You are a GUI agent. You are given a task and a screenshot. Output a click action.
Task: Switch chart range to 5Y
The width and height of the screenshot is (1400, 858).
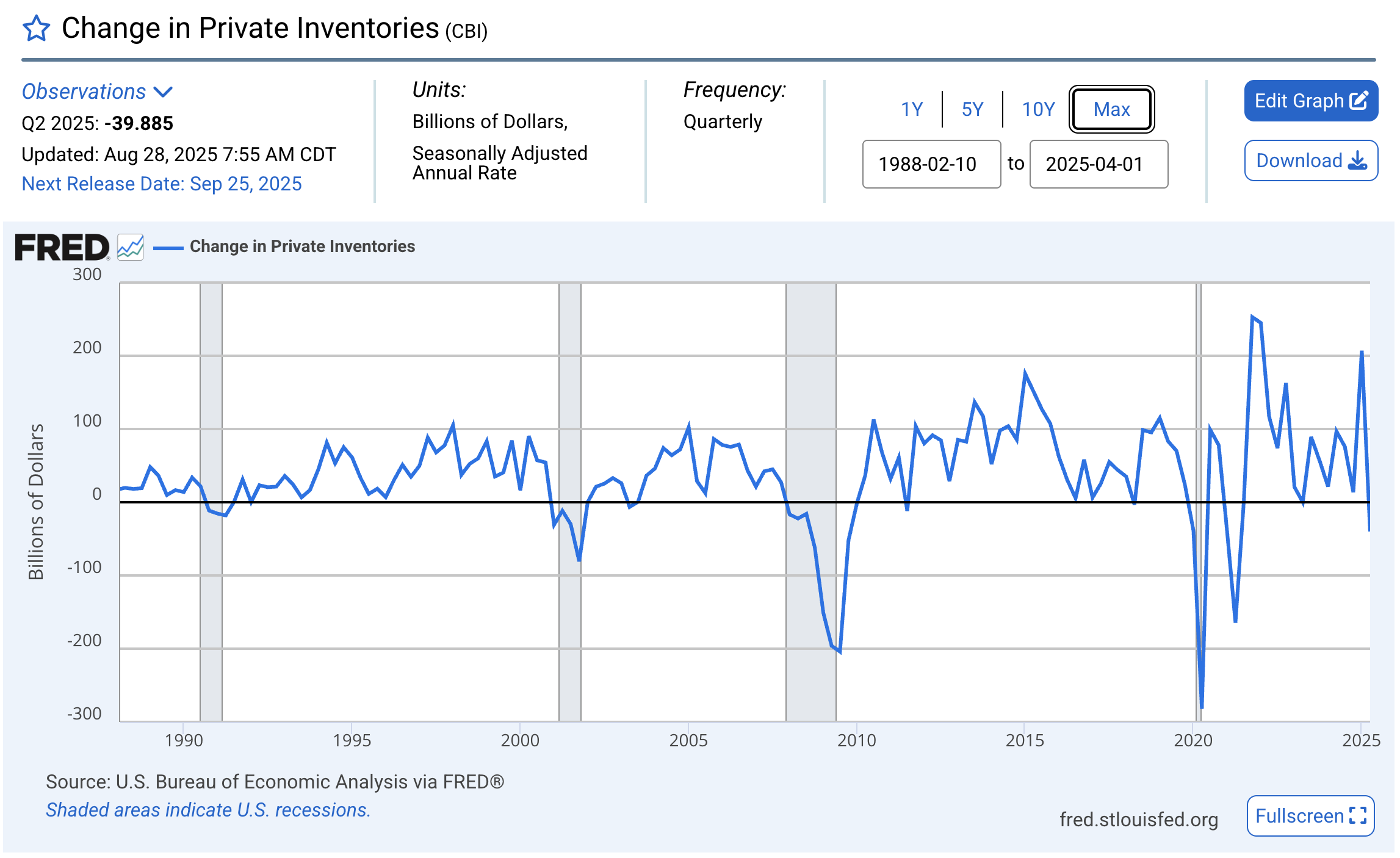pos(972,109)
